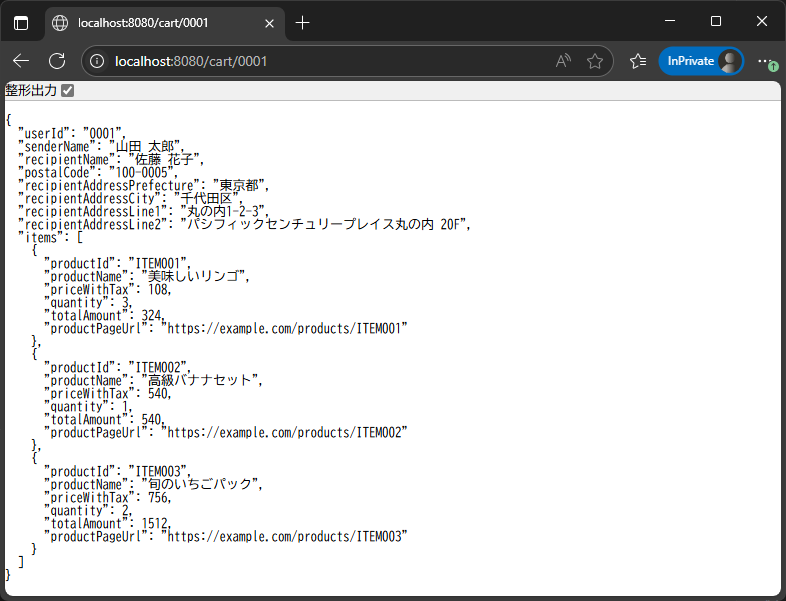Viewport: 786px width, 601px height.
Task: Click the productId ITEM002 line
Action: pyautogui.click(x=117, y=368)
